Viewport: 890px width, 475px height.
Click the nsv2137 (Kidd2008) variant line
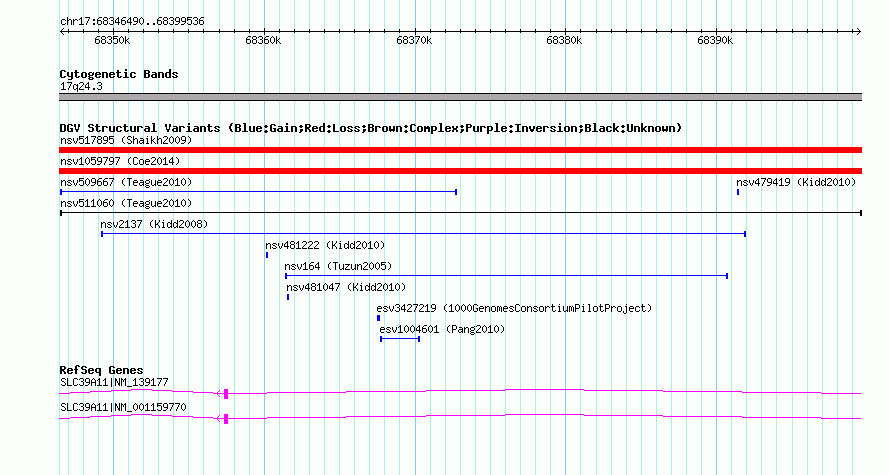[x=423, y=234]
